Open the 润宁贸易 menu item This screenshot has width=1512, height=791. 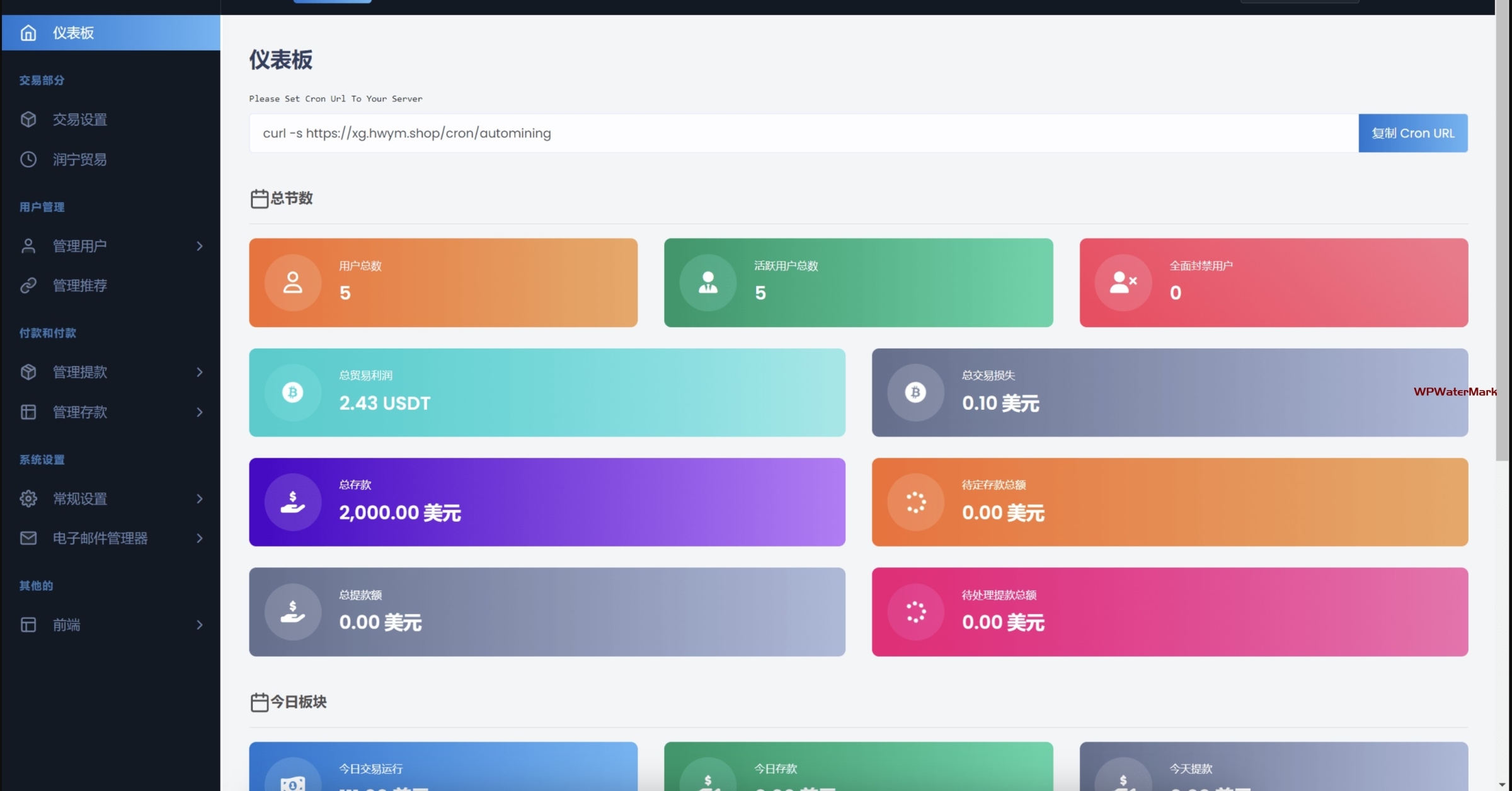point(79,159)
